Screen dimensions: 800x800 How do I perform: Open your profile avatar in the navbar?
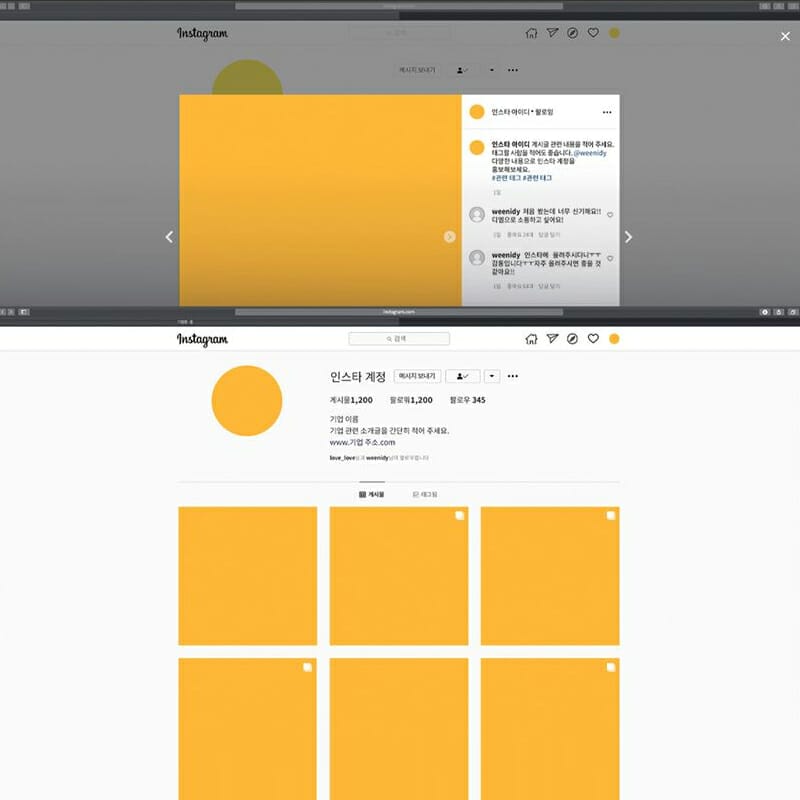[615, 338]
